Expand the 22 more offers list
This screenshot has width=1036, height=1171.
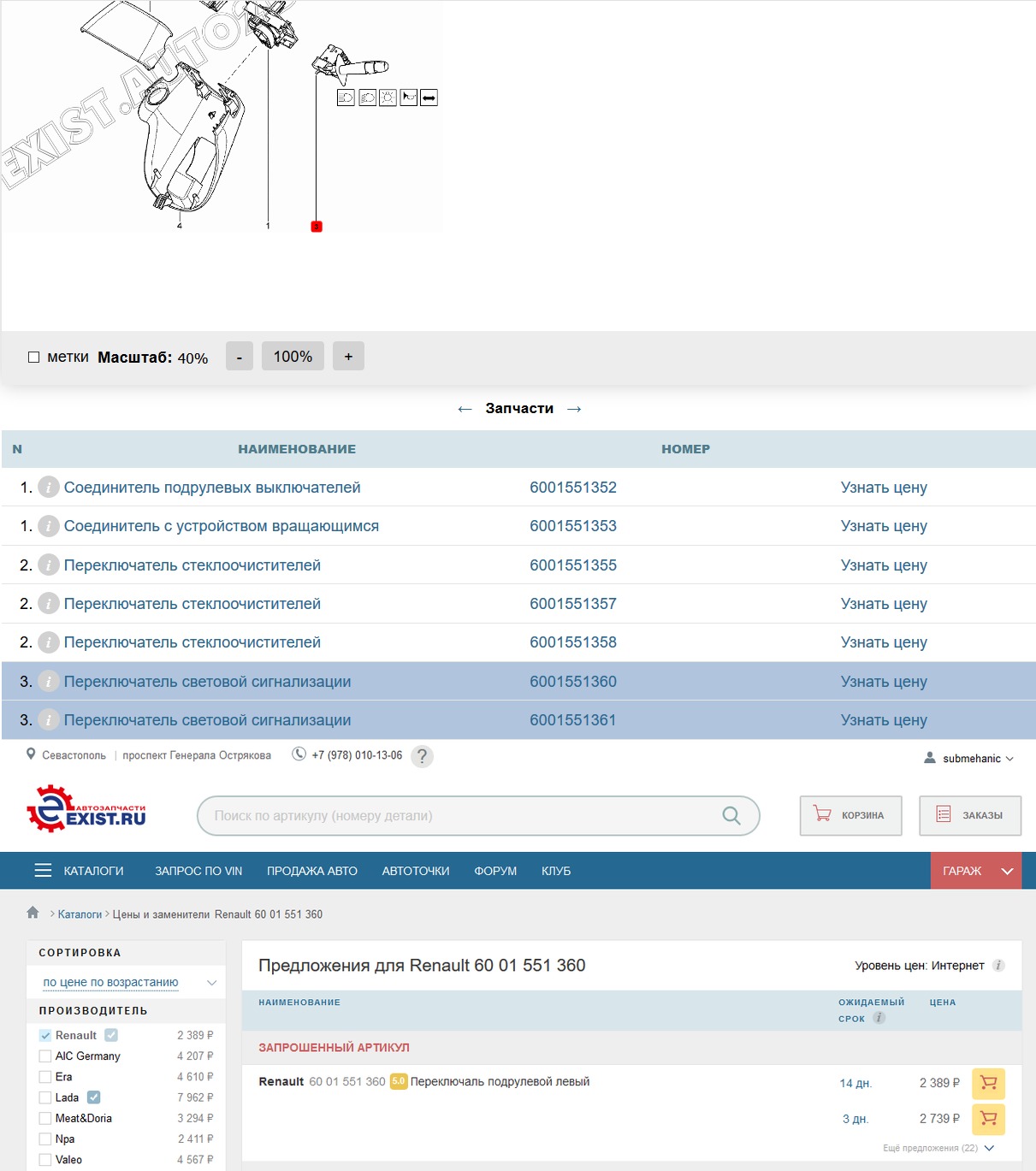click(938, 1148)
